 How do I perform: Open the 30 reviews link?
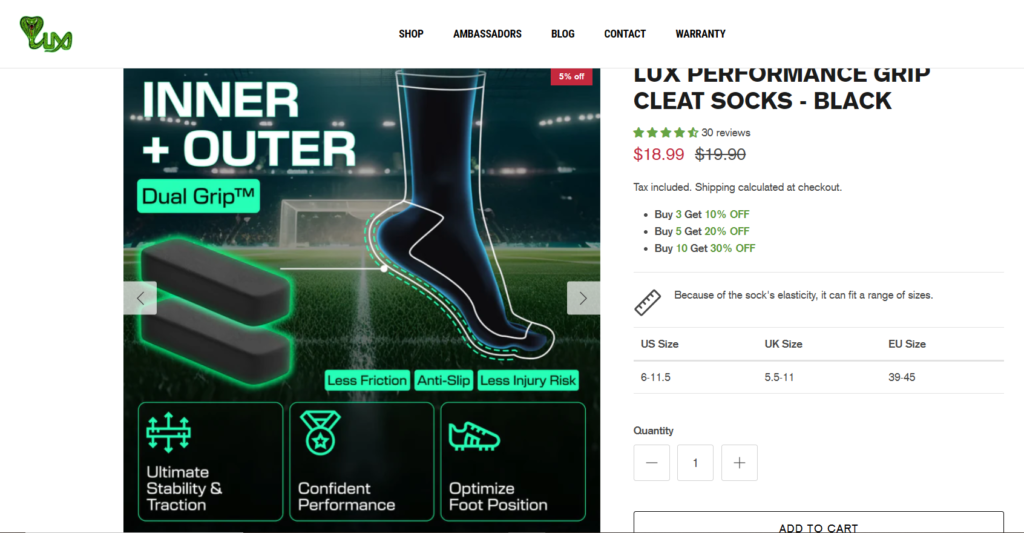726,133
